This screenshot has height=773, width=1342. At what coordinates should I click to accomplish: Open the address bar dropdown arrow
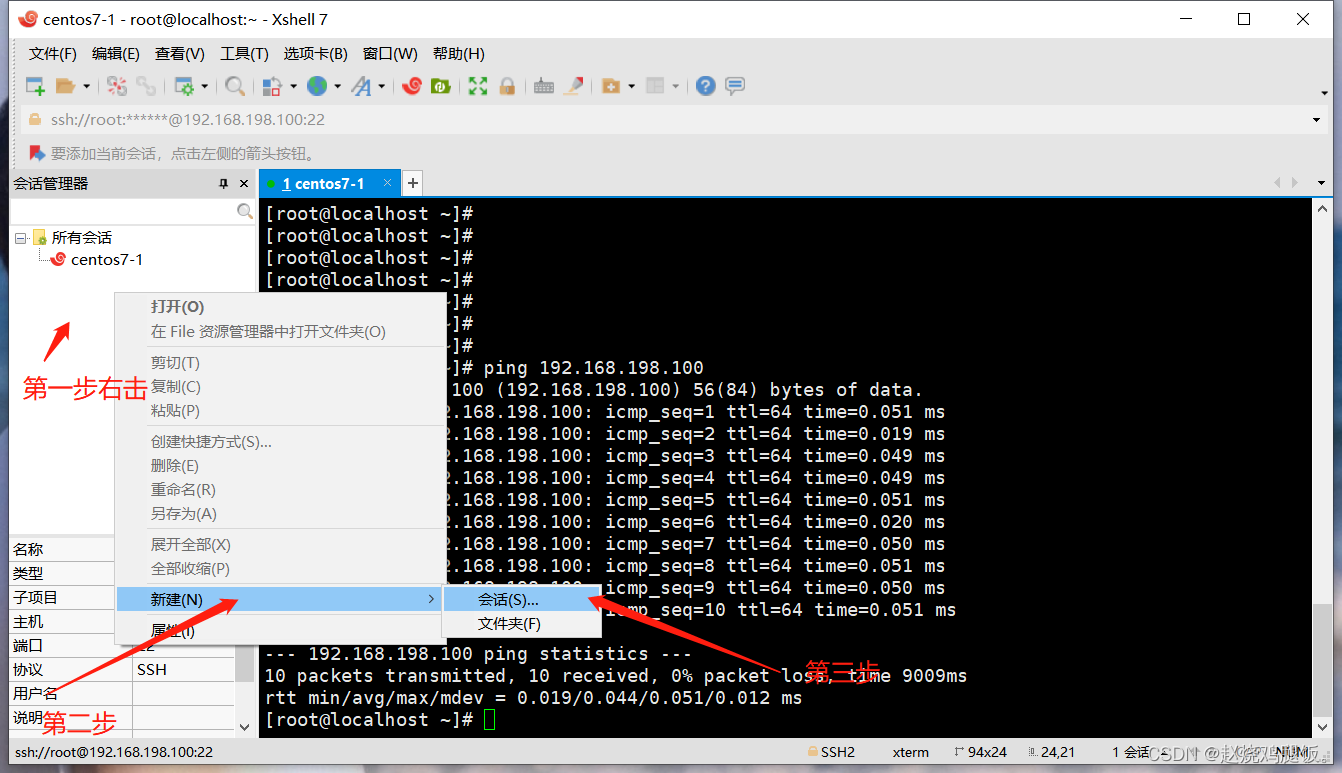click(x=1317, y=120)
